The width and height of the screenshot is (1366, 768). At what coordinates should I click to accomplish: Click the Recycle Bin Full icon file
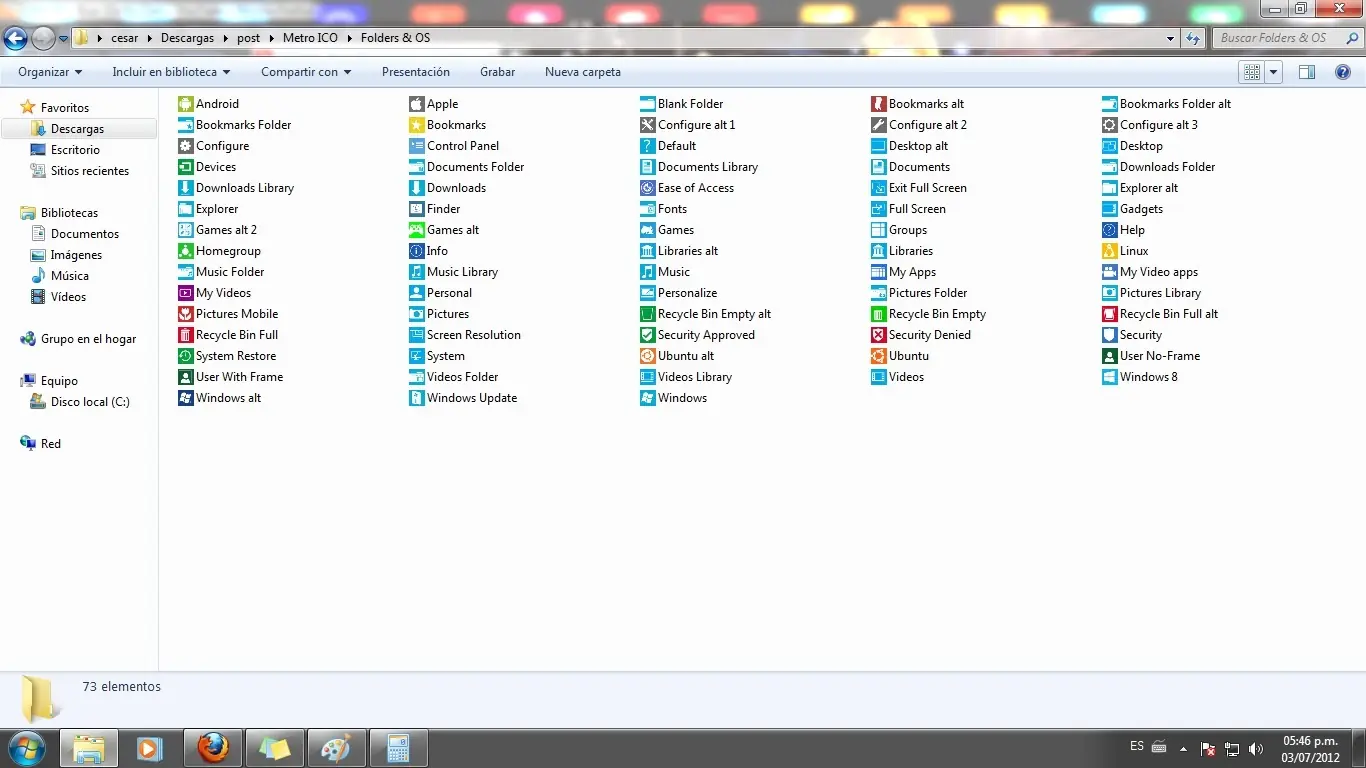[236, 335]
